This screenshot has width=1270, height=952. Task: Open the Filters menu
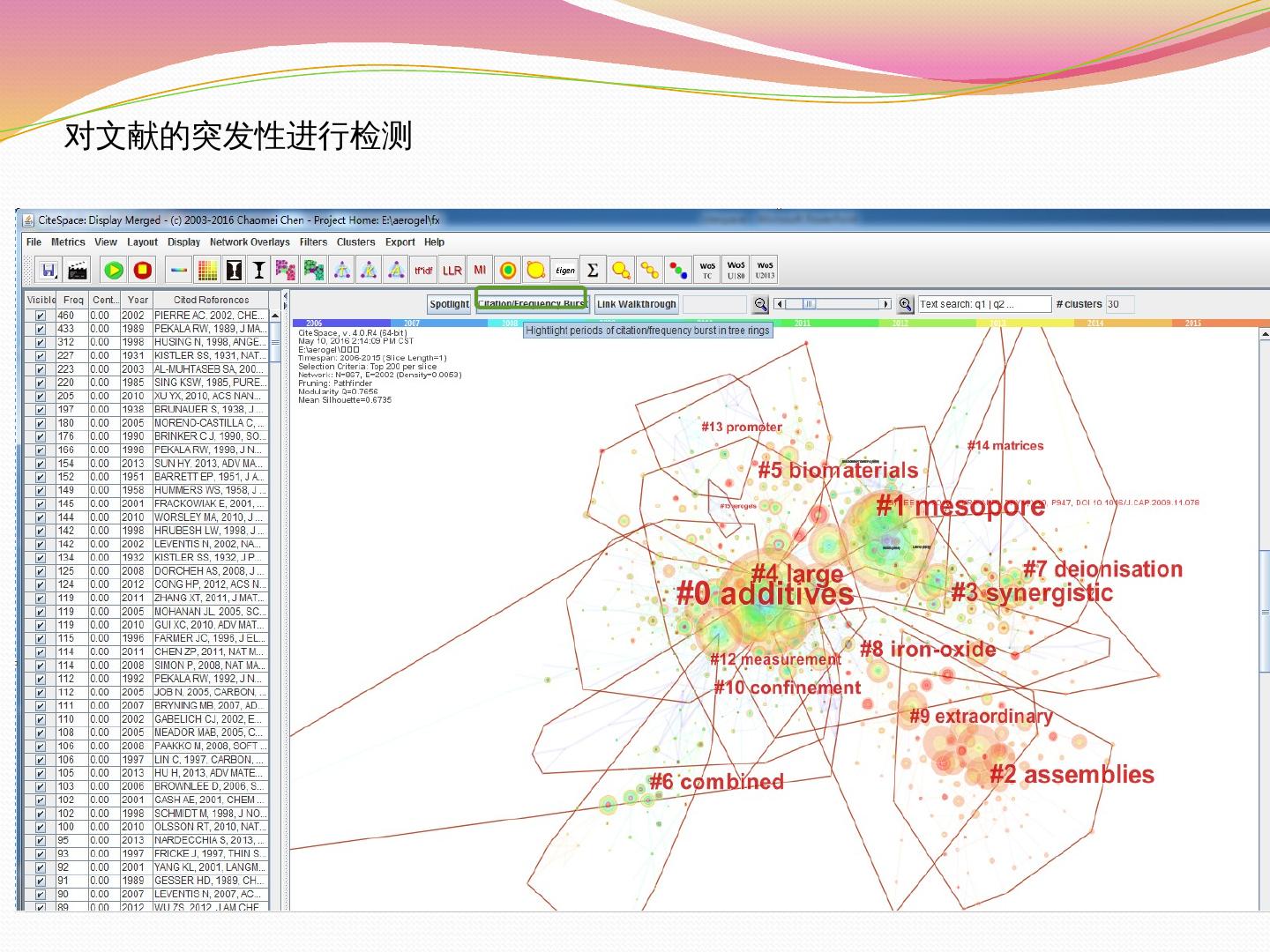tap(313, 242)
